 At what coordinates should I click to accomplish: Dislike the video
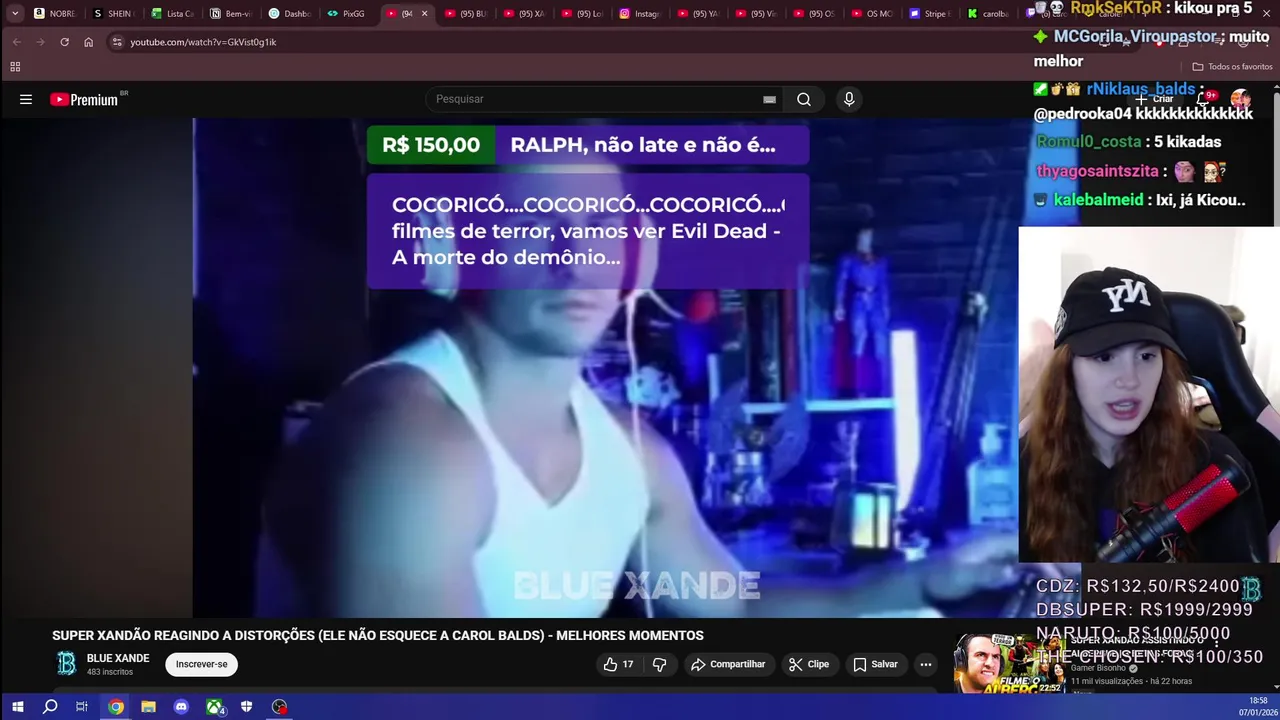660,664
